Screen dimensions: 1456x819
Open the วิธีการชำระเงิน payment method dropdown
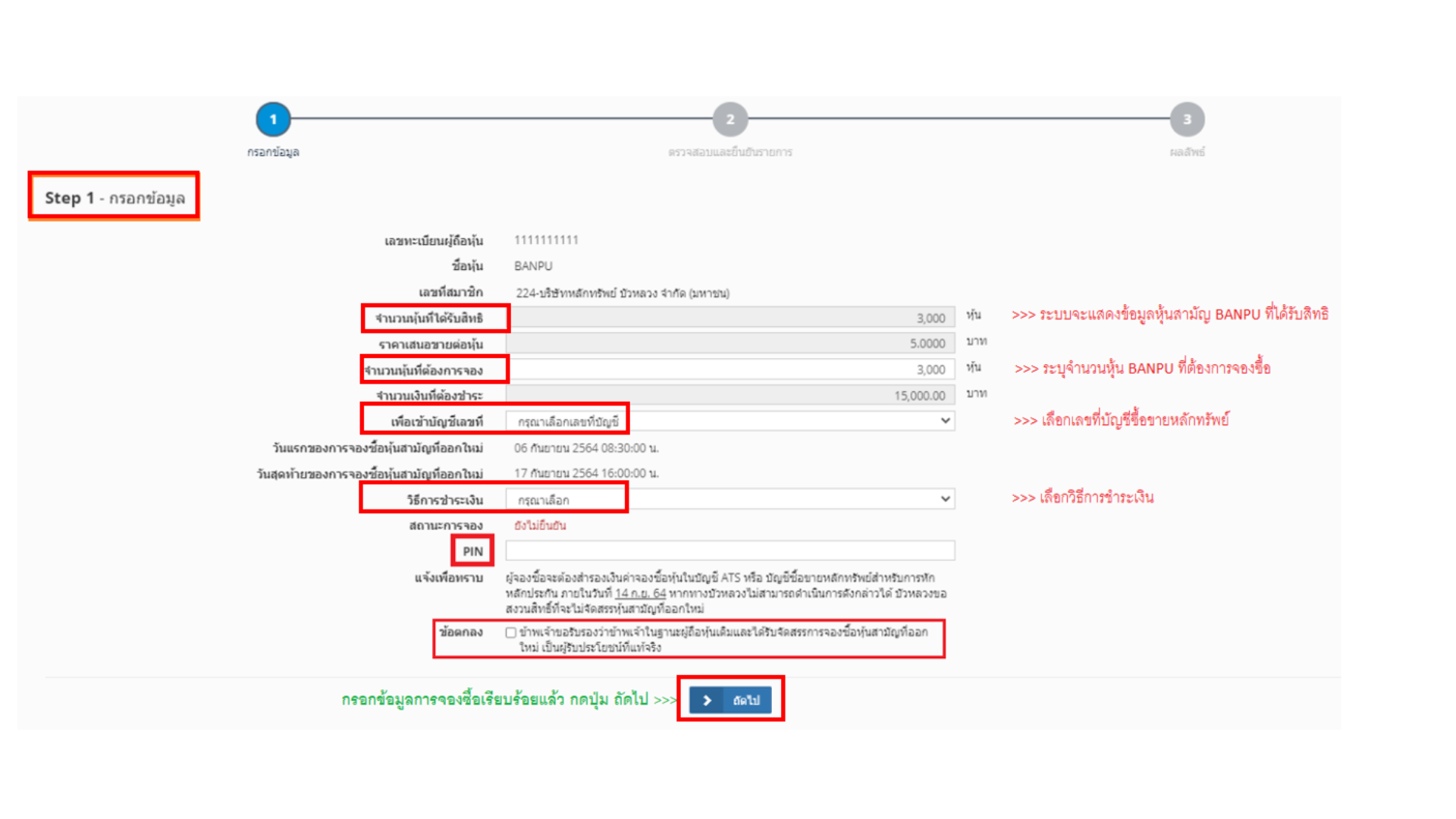[x=730, y=499]
